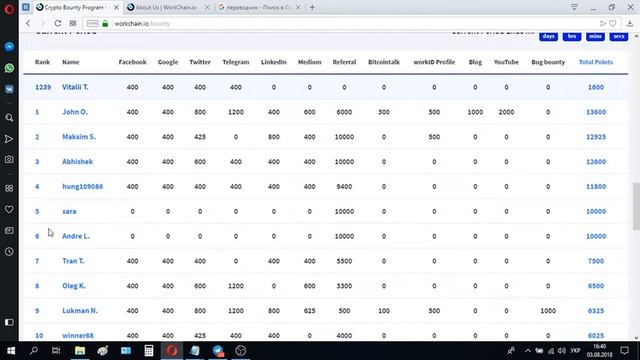Open Speed Dial grid icon in sidebar

(x=9, y=188)
